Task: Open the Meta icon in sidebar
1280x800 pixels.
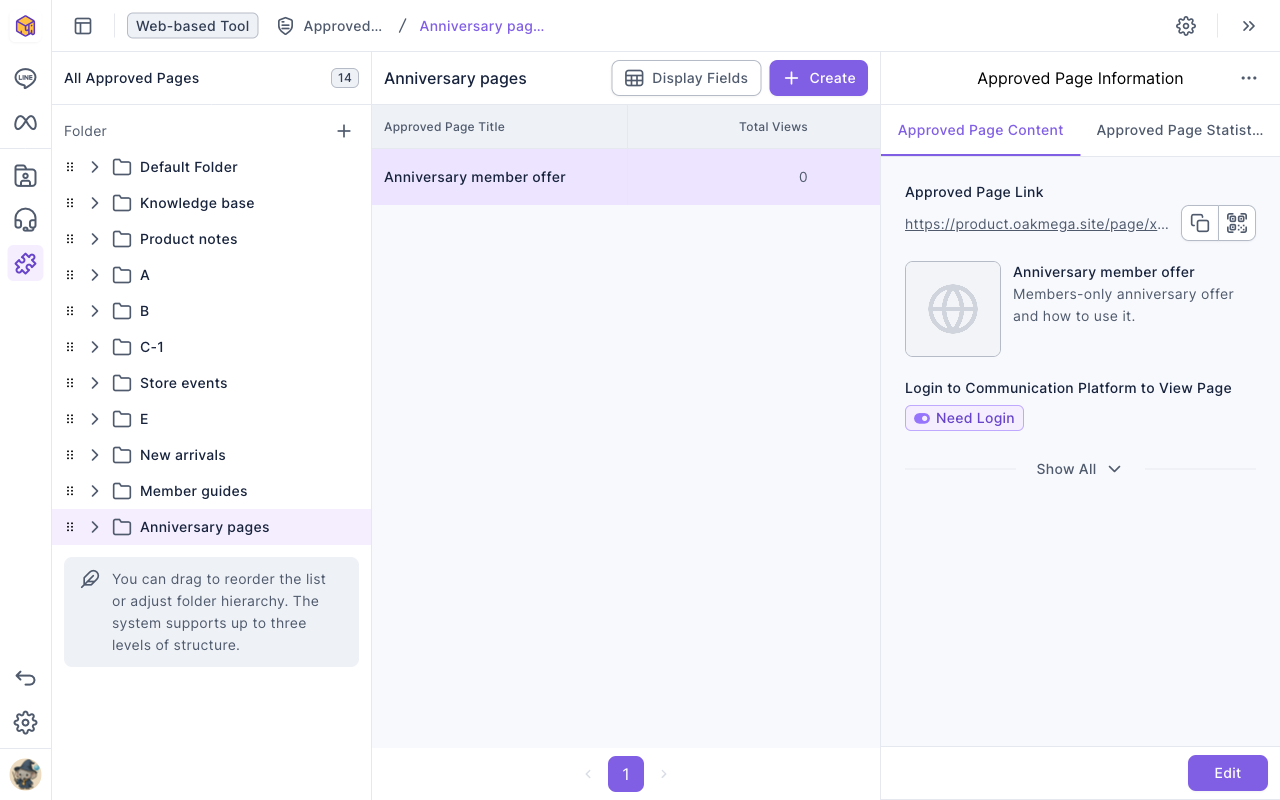Action: tap(25, 123)
